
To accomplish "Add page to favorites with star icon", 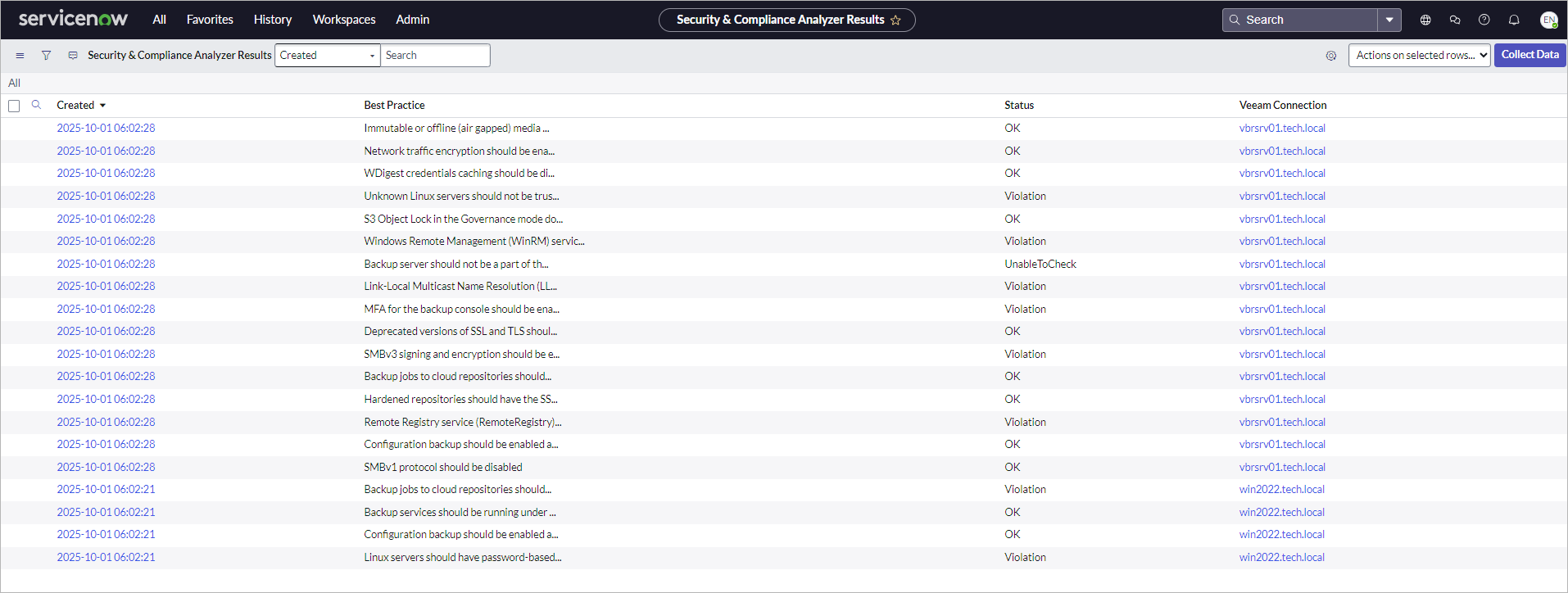I will point(895,20).
